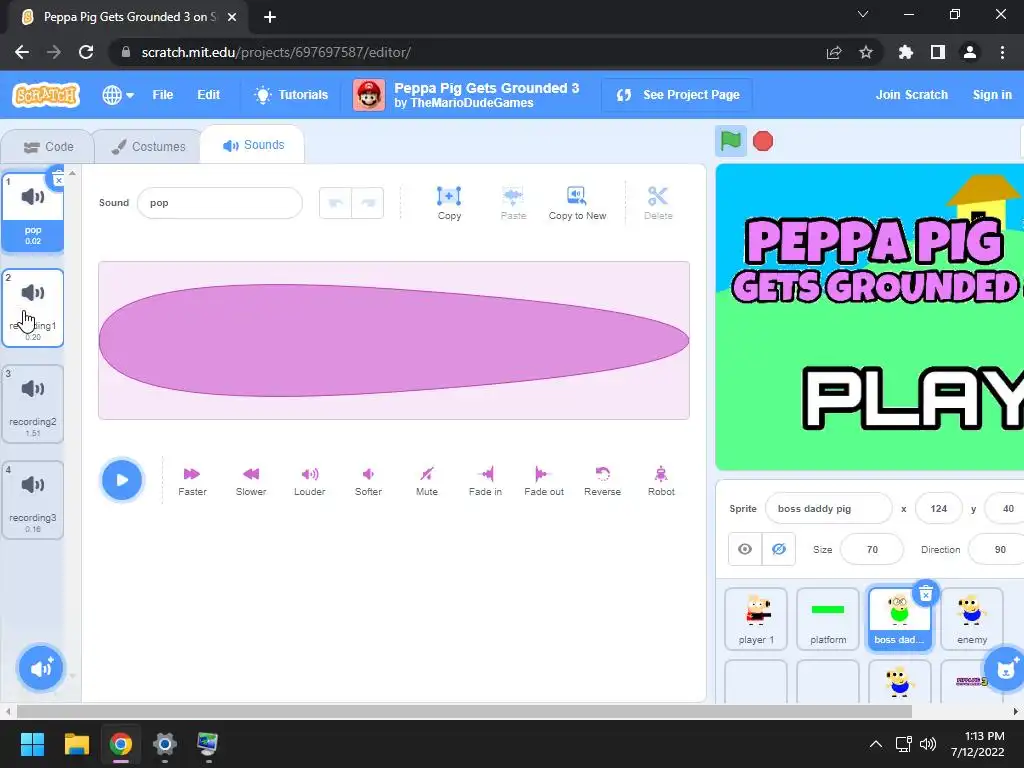Apply the Mute effect
The height and width of the screenshot is (768, 1024).
pyautogui.click(x=426, y=481)
